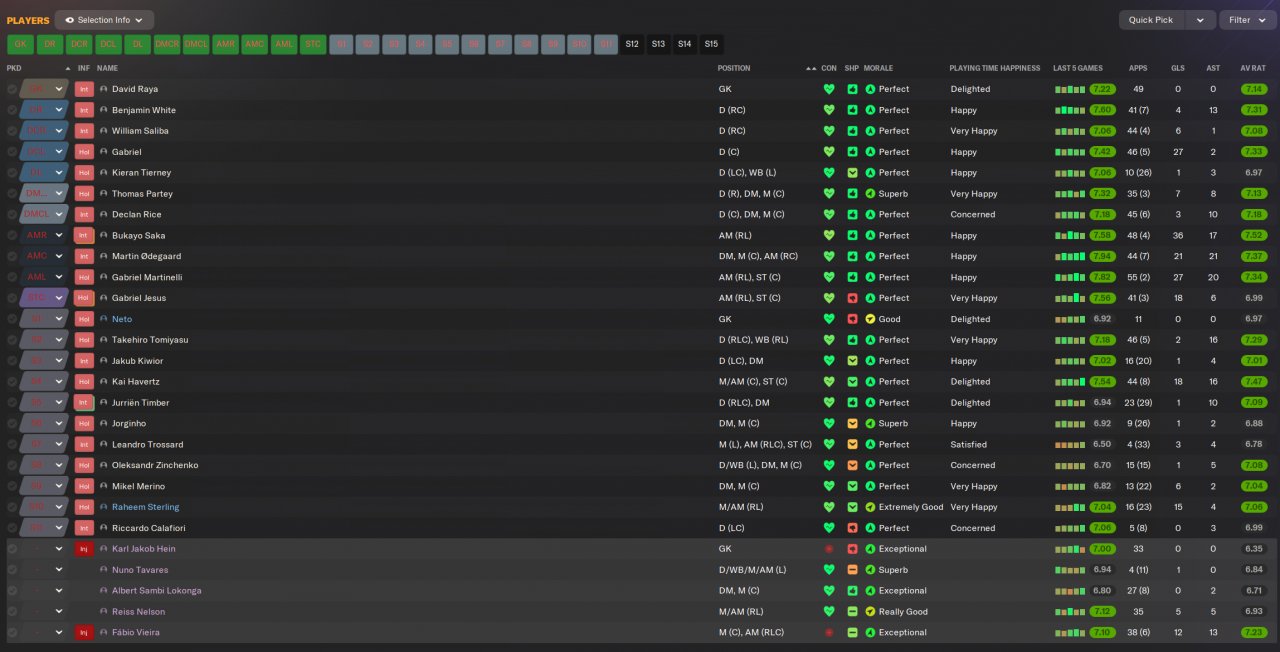Click Nuno Tavares's orange sharpness icon

pos(852,570)
